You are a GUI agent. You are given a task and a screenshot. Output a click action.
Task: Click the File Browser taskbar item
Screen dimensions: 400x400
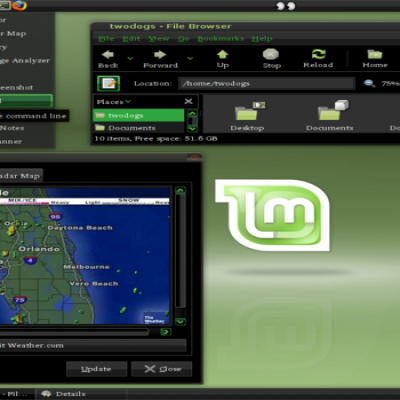coord(17,394)
